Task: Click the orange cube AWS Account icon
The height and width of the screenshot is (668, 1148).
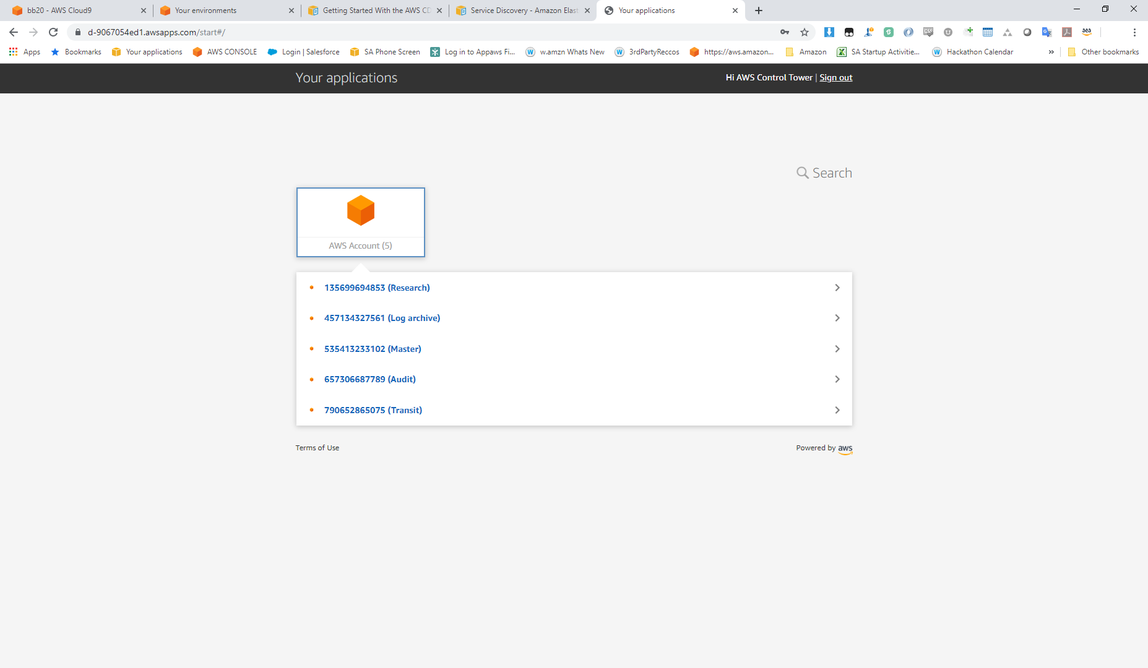Action: point(360,210)
